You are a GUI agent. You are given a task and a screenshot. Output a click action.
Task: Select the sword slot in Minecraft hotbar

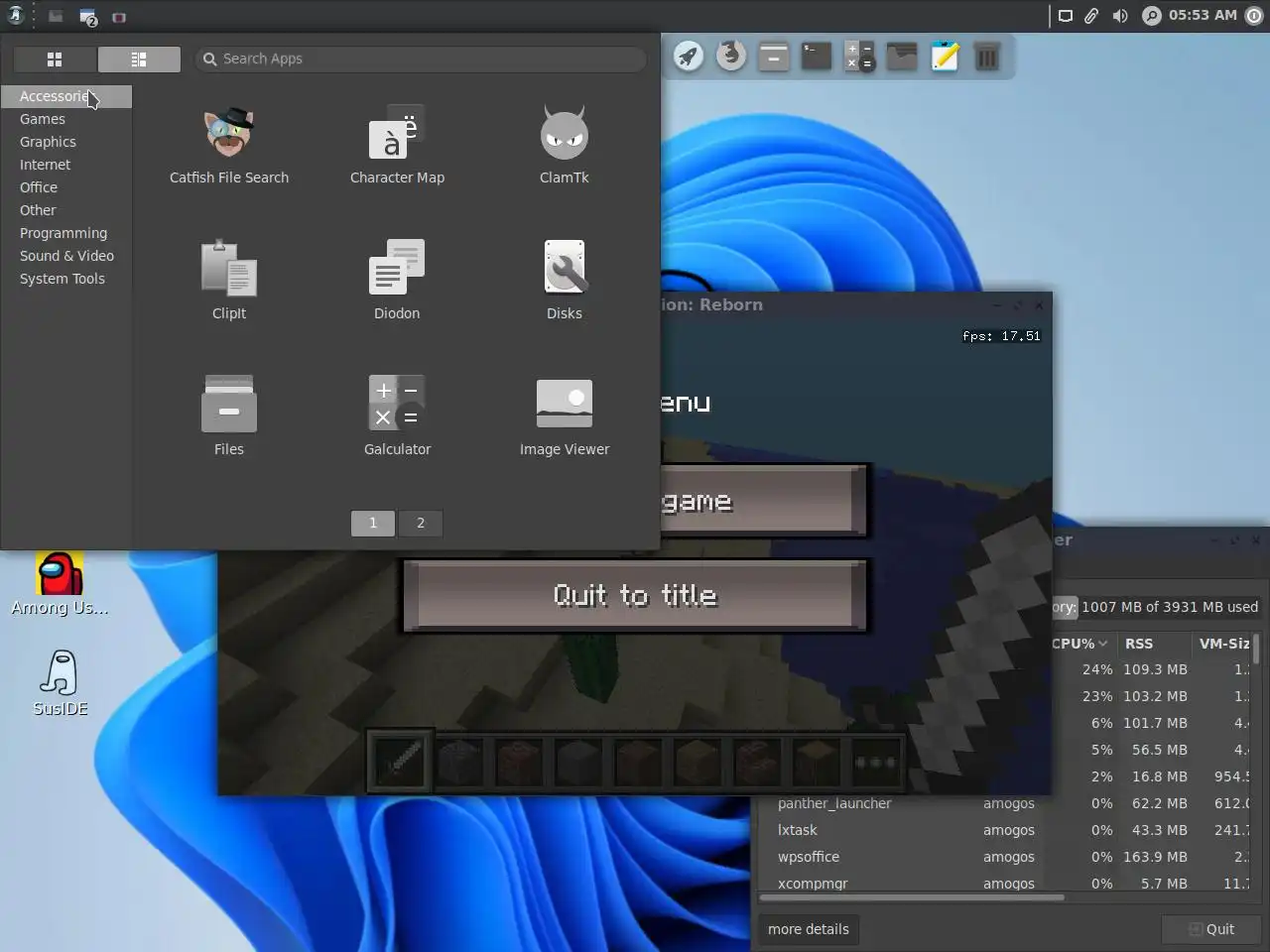point(401,762)
